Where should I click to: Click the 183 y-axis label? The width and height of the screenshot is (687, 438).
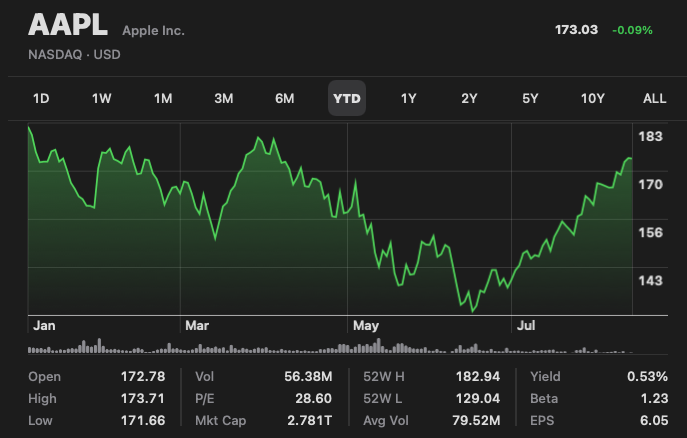pos(651,136)
